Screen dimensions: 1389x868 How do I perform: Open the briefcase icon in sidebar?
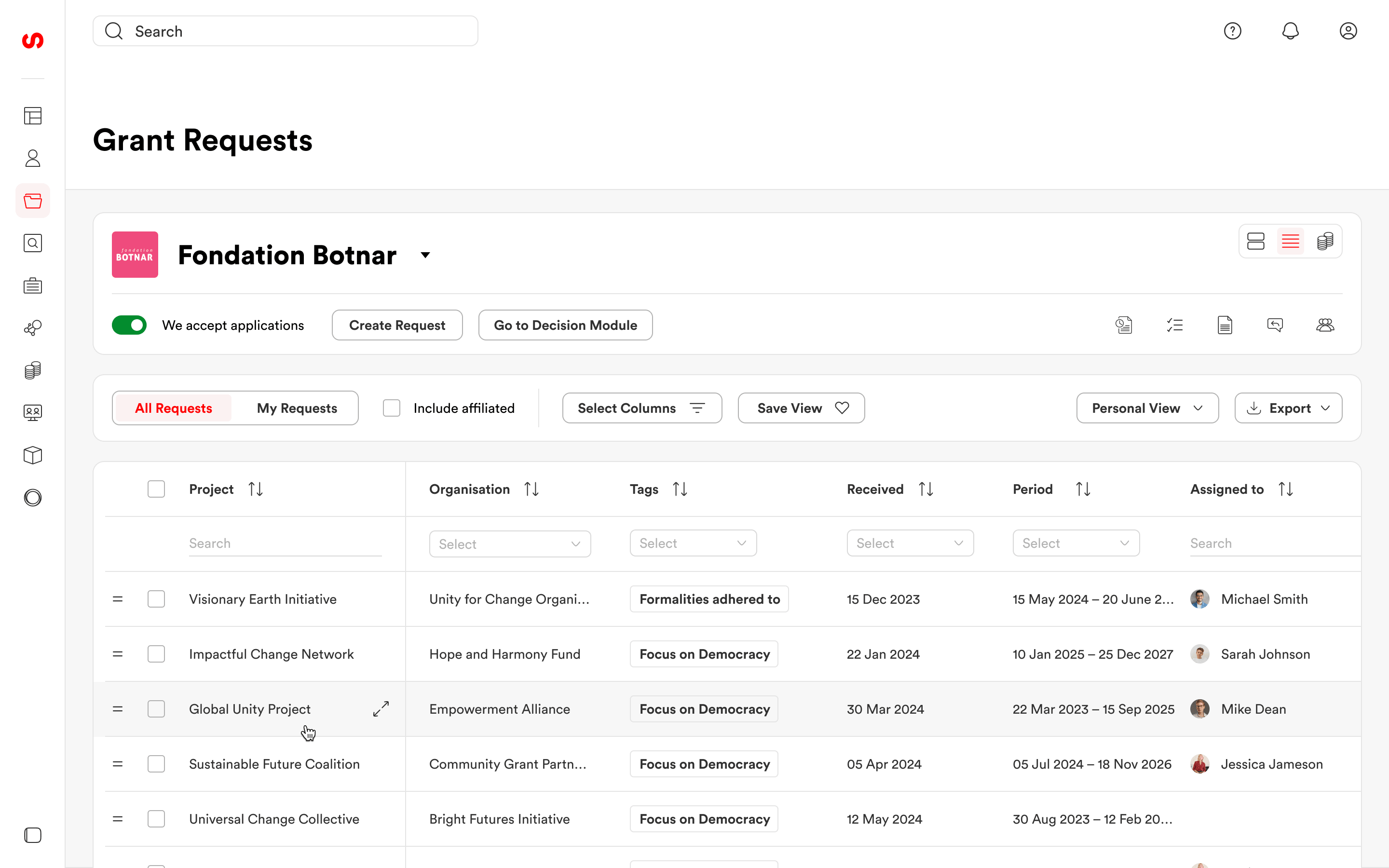coord(33,285)
